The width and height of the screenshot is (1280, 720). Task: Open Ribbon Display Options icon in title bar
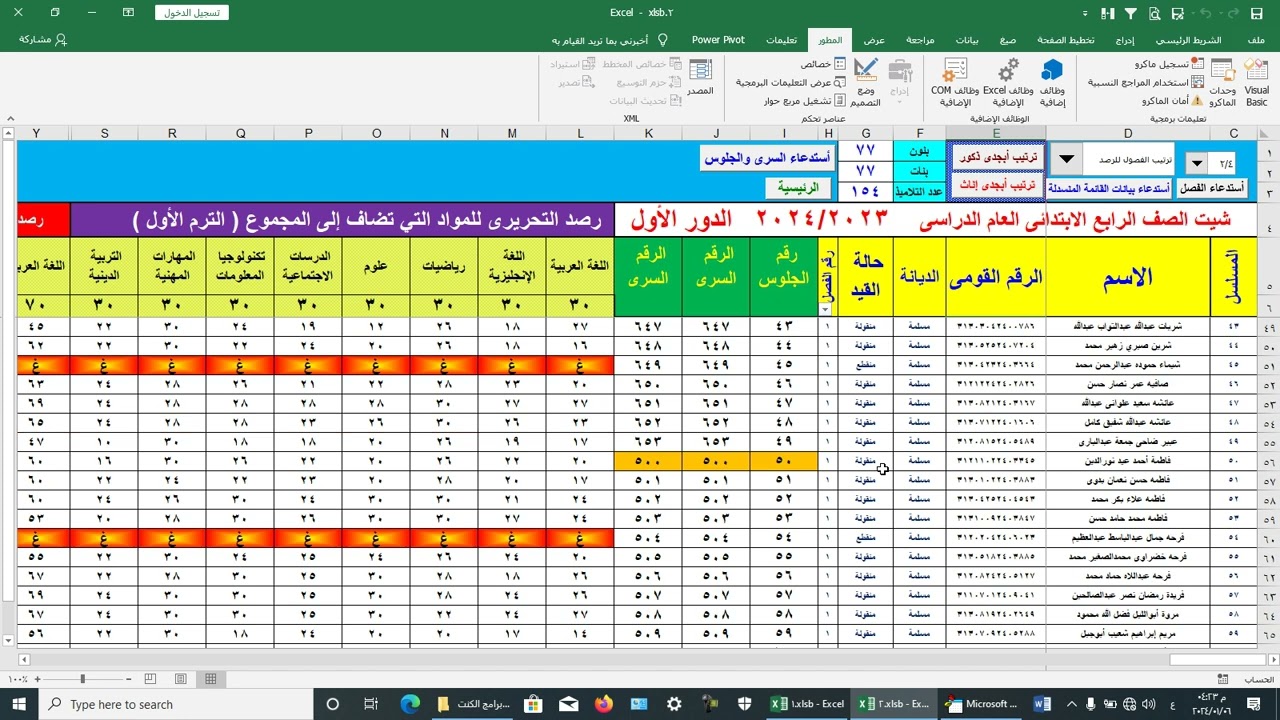click(x=128, y=13)
